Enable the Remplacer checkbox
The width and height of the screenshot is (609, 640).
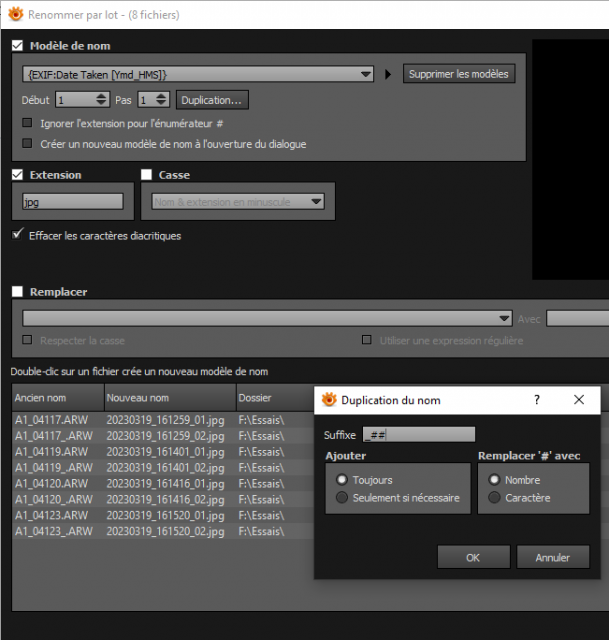[18, 291]
